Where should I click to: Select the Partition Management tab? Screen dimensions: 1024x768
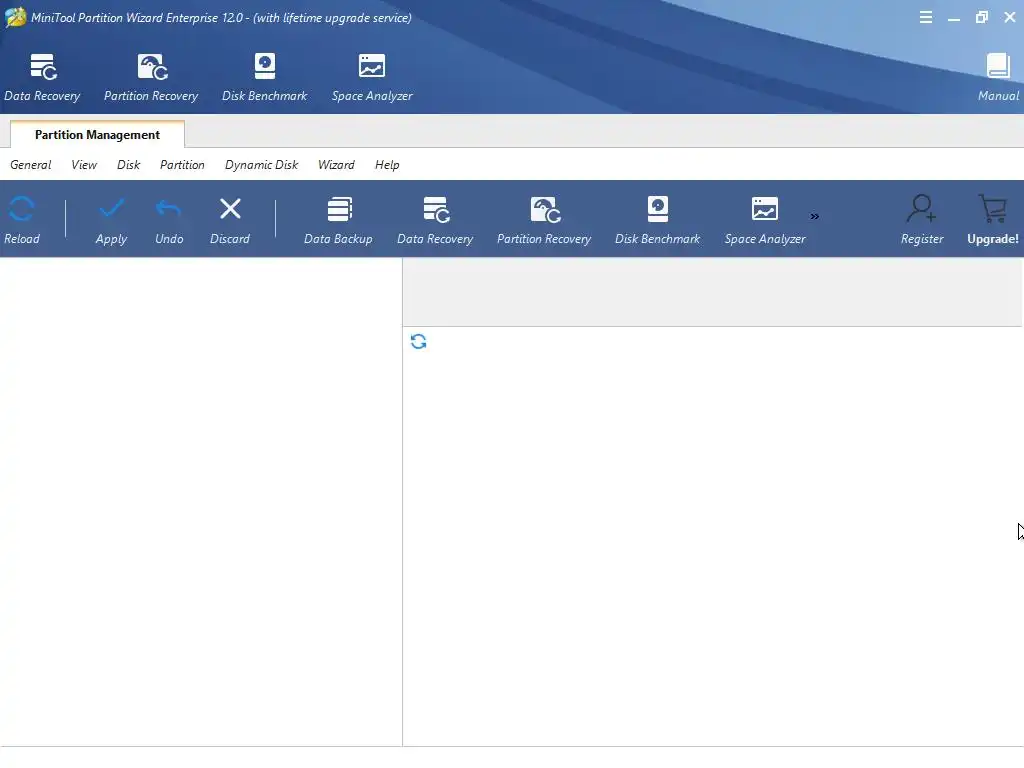tap(97, 135)
